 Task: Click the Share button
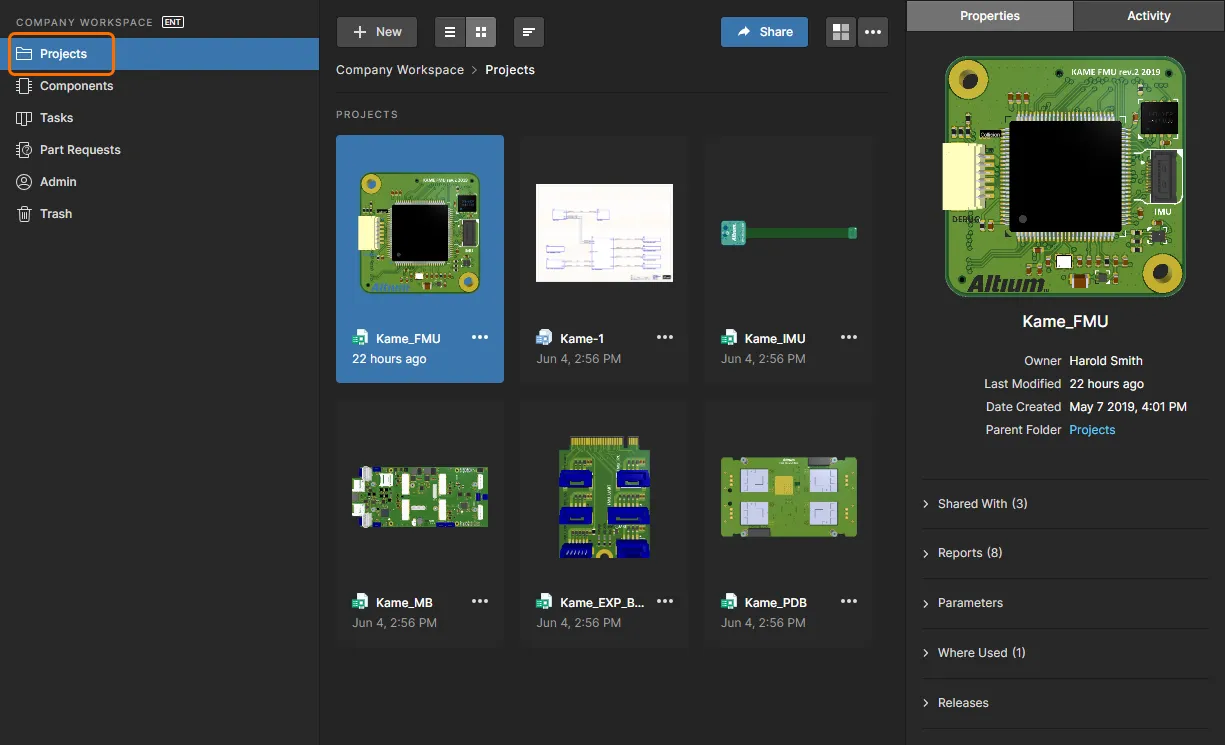764,32
